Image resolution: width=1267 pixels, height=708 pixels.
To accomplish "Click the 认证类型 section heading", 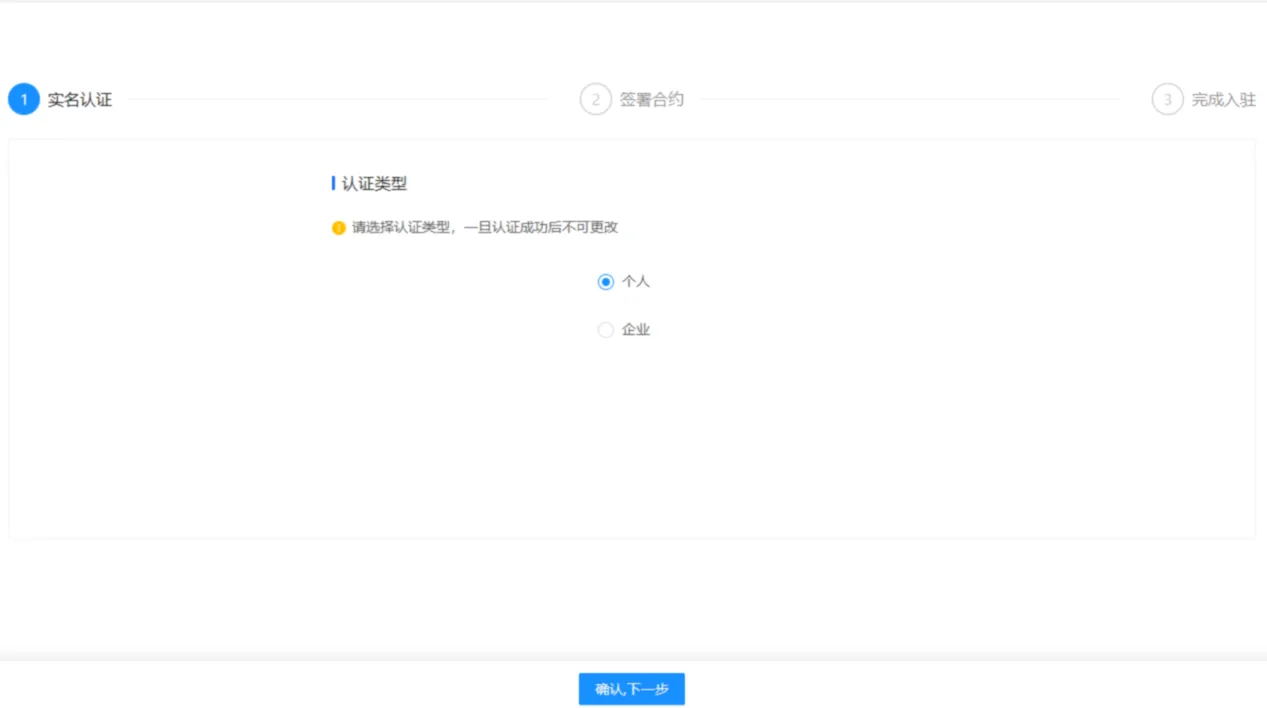I will click(x=374, y=184).
